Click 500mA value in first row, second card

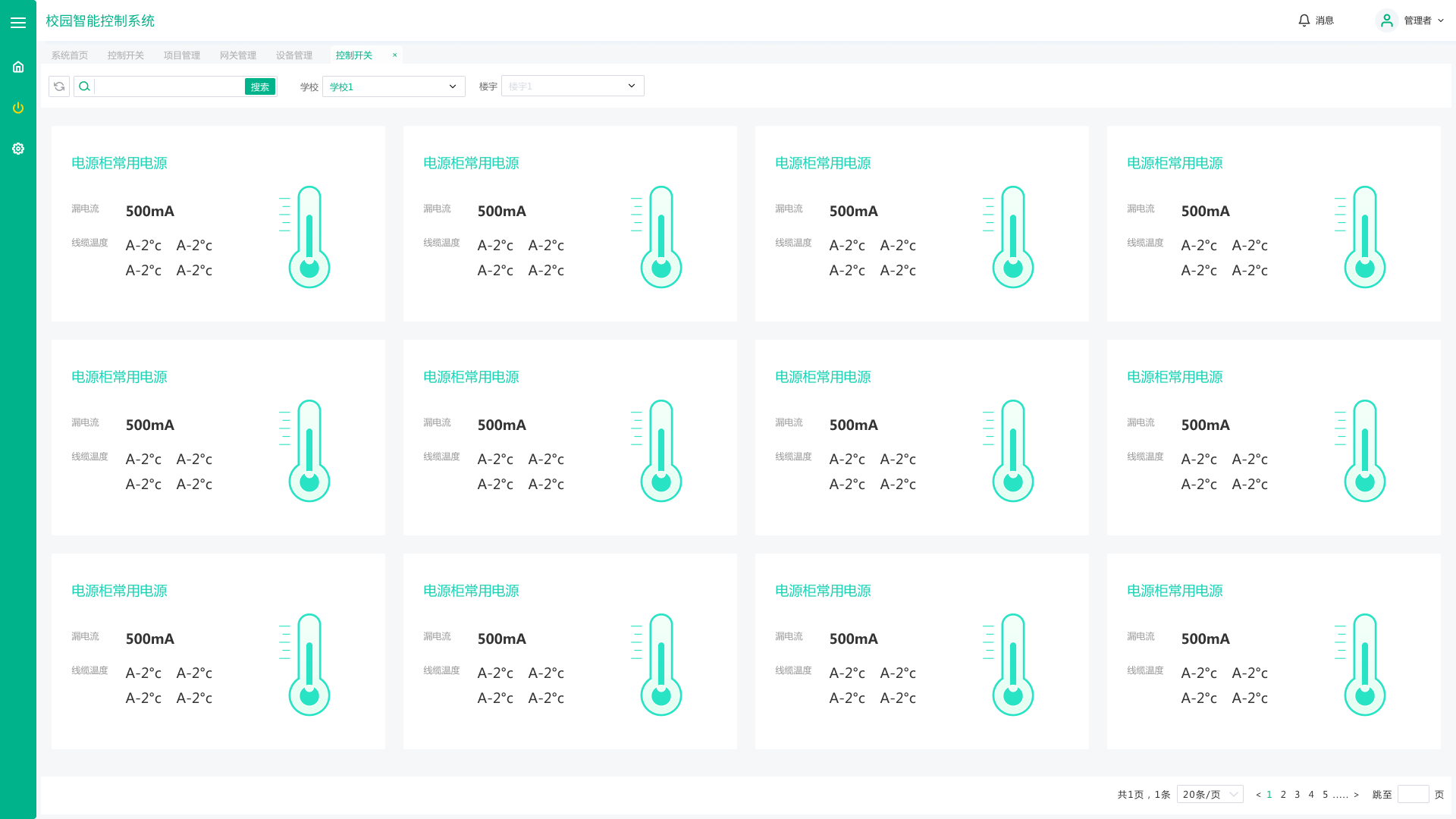[x=502, y=211]
